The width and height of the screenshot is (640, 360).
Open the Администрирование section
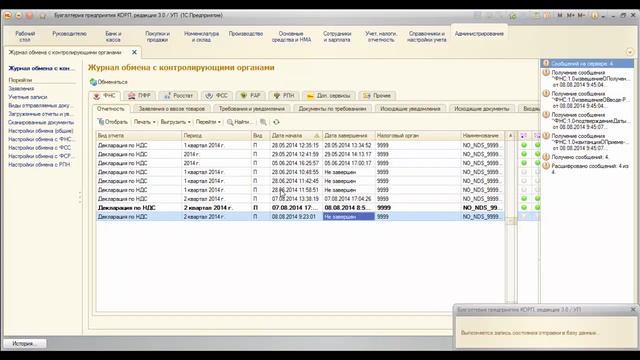tap(479, 34)
